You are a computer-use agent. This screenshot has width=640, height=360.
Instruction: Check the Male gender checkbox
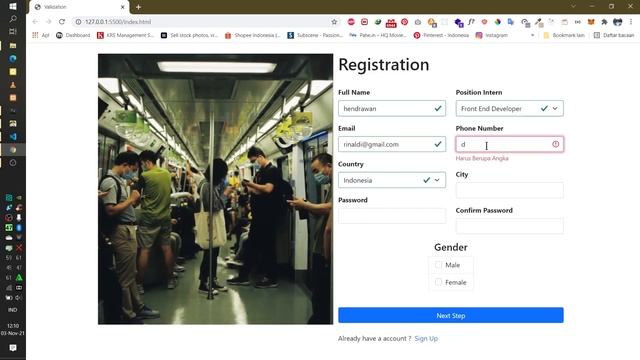click(x=438, y=265)
